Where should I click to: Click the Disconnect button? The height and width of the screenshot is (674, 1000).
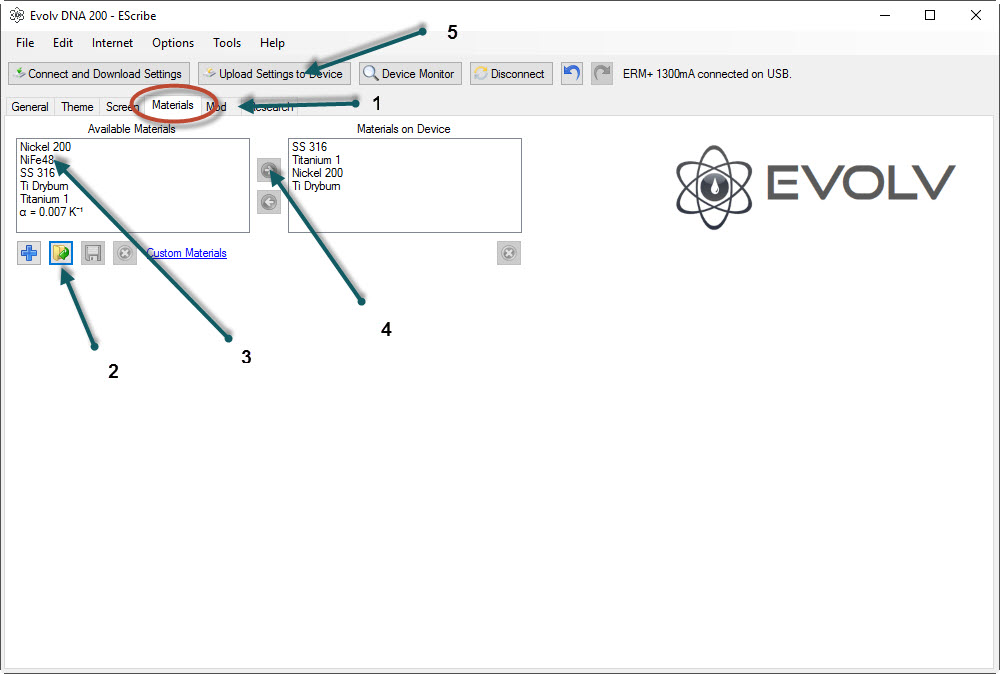(x=511, y=73)
